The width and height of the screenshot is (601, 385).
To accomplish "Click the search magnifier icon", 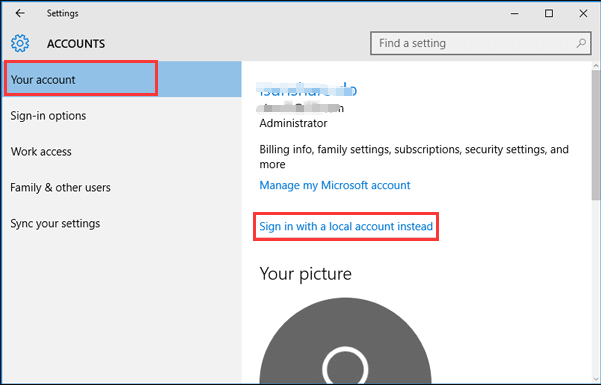I will tap(581, 43).
